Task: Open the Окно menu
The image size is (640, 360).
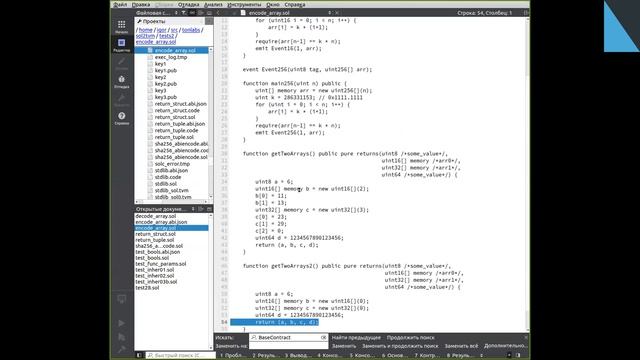Action: (x=273, y=4)
